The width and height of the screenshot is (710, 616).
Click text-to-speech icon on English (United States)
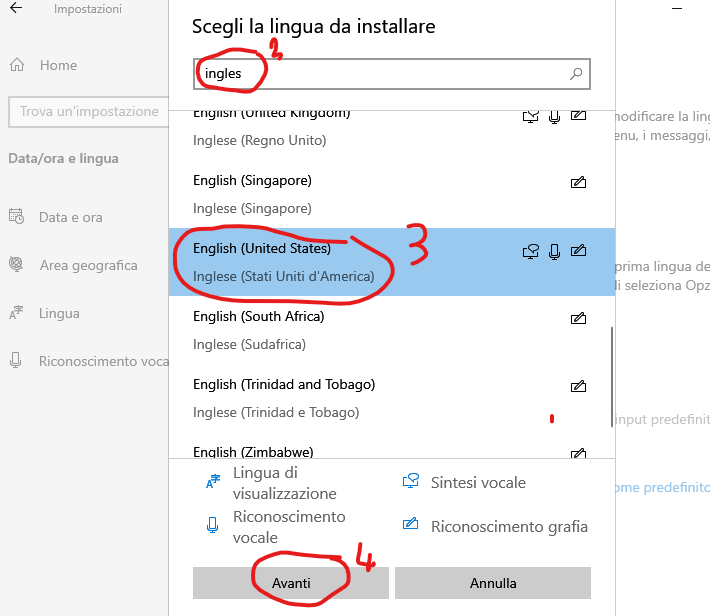531,251
